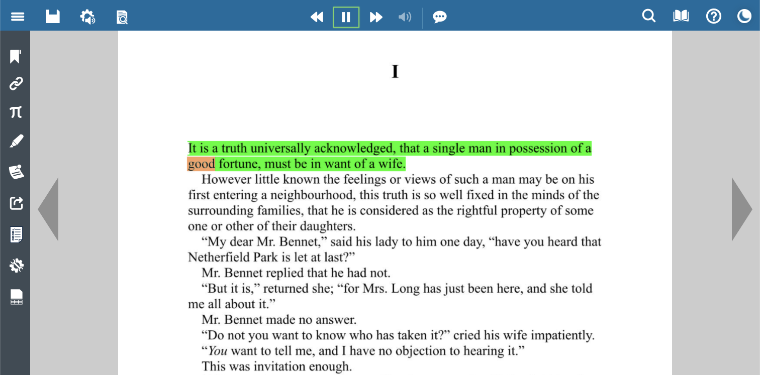Image resolution: width=760 pixels, height=375 pixels.
Task: Select the highlighter pen tool
Action: (16, 142)
